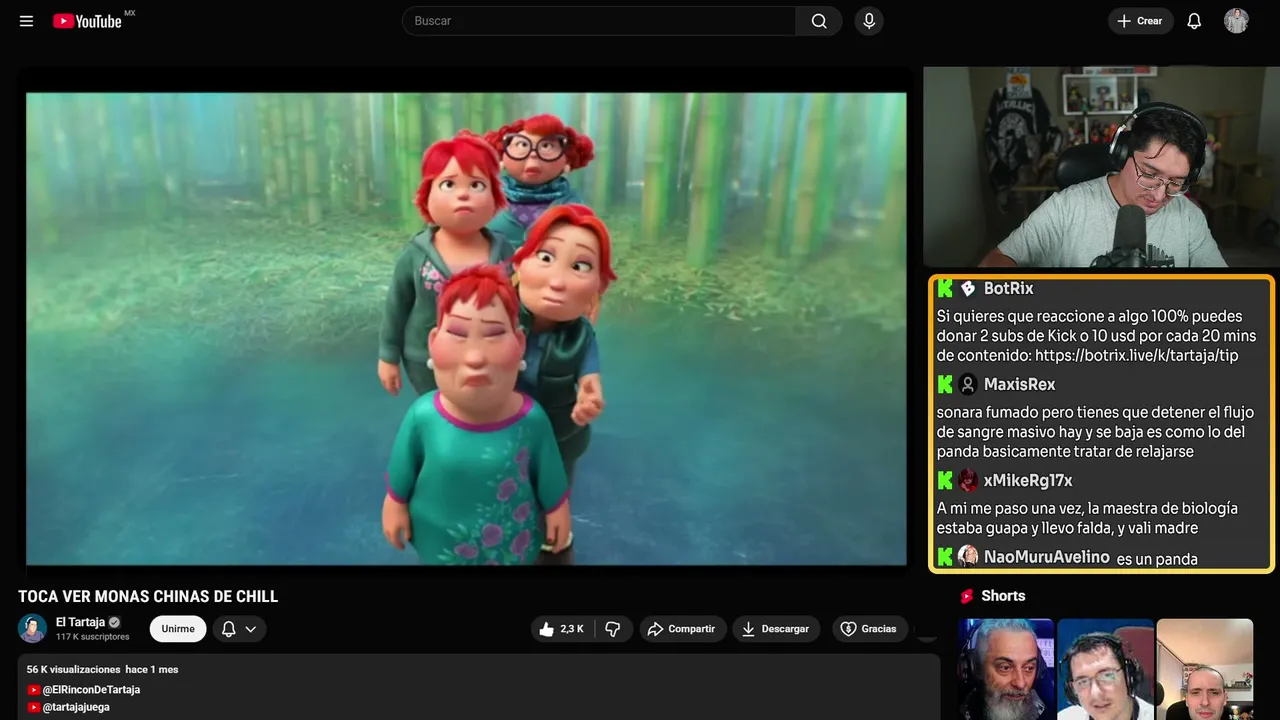Click the magnifying glass search button
Viewport: 1280px width, 720px height.
[819, 21]
